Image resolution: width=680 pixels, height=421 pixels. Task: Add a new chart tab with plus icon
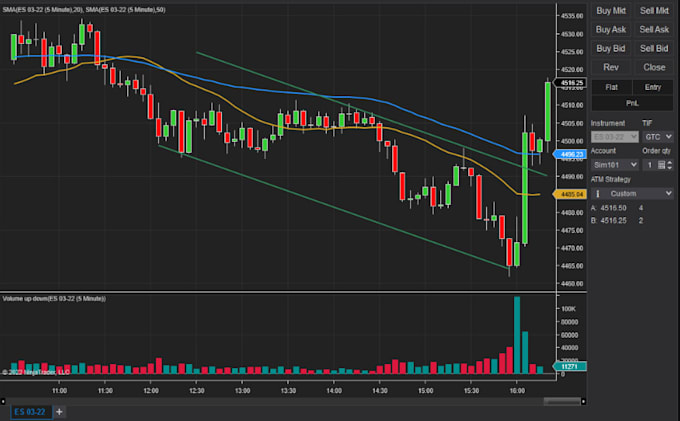(59, 411)
